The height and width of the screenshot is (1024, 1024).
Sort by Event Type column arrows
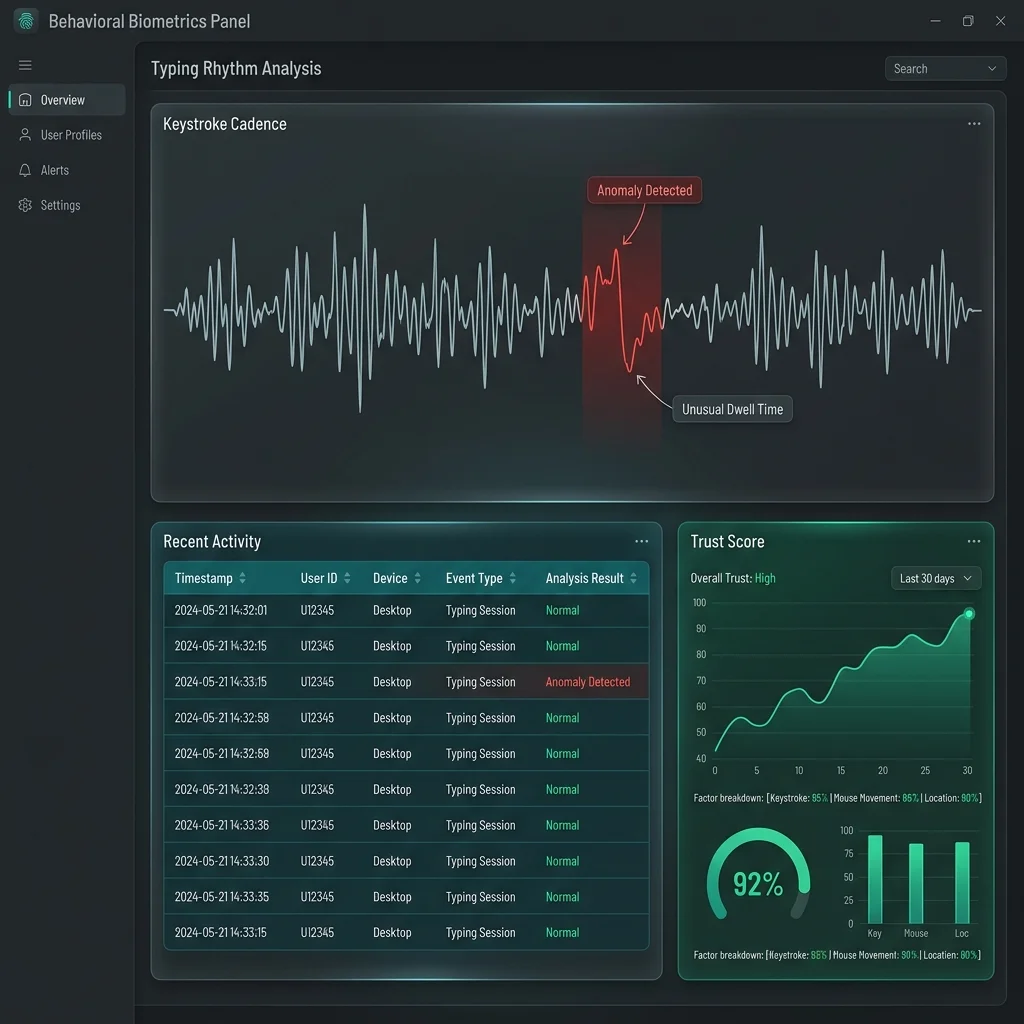(x=513, y=578)
